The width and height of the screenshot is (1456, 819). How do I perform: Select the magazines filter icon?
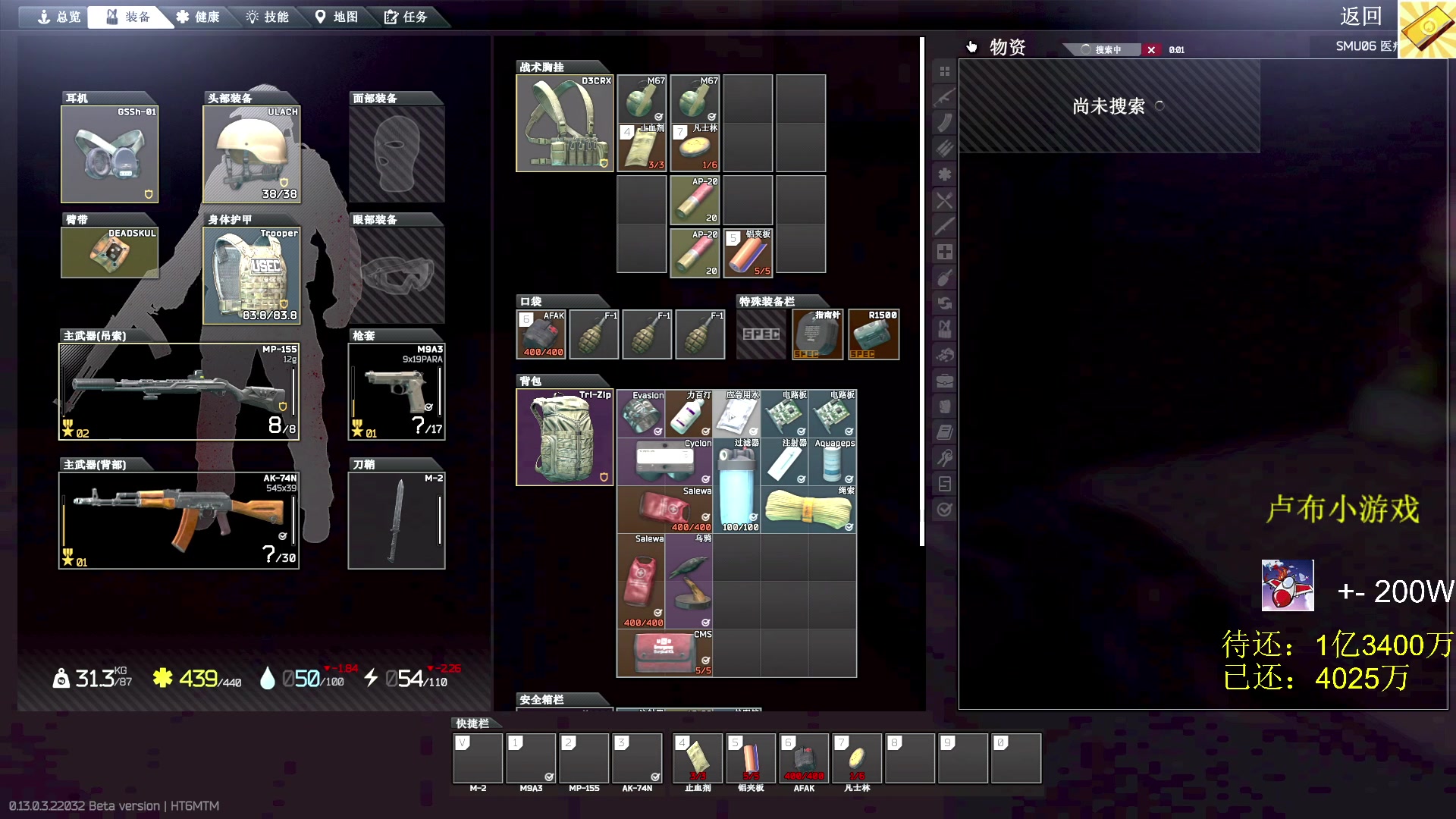pyautogui.click(x=944, y=123)
